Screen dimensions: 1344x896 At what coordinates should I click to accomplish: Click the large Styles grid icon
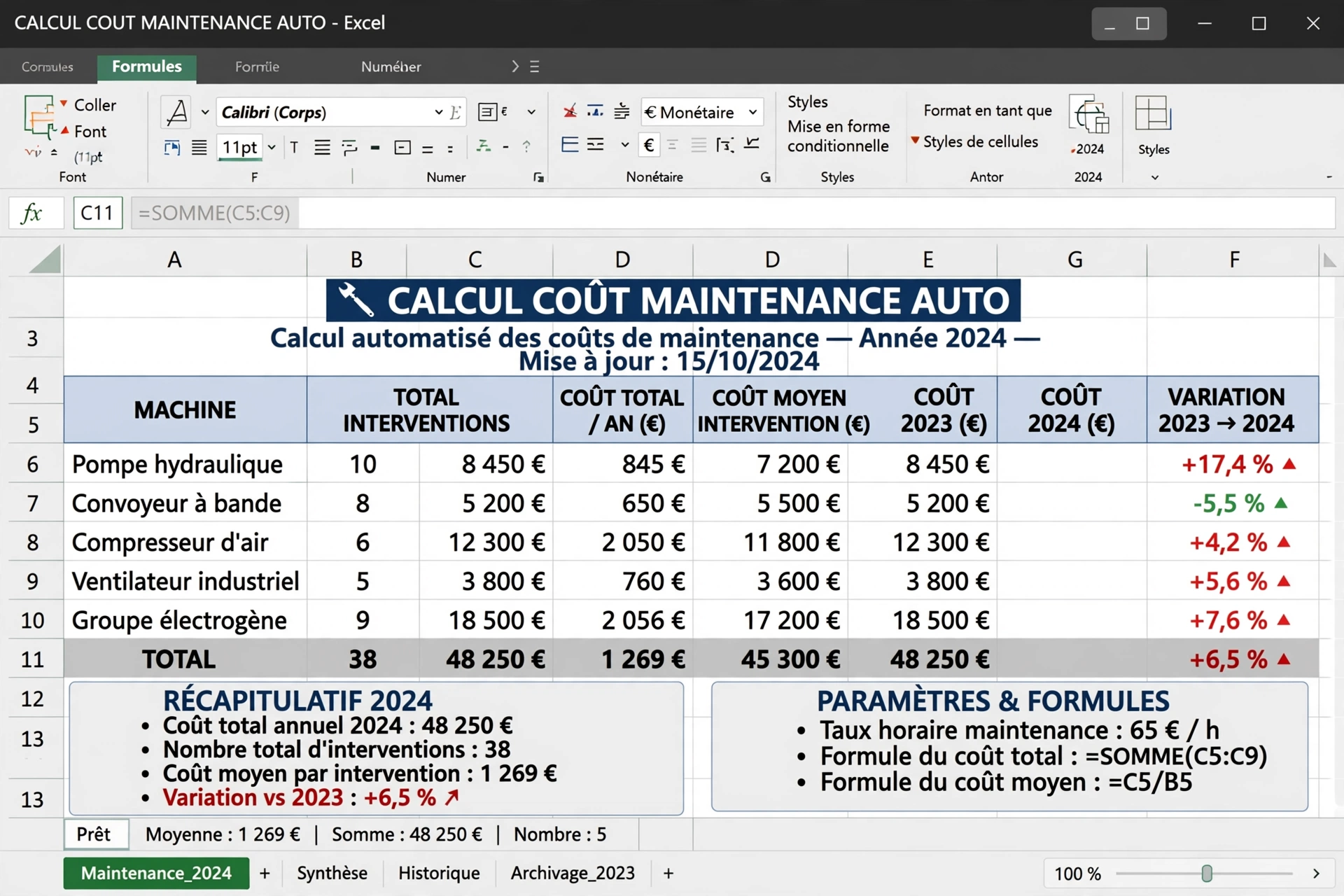coord(1153,113)
